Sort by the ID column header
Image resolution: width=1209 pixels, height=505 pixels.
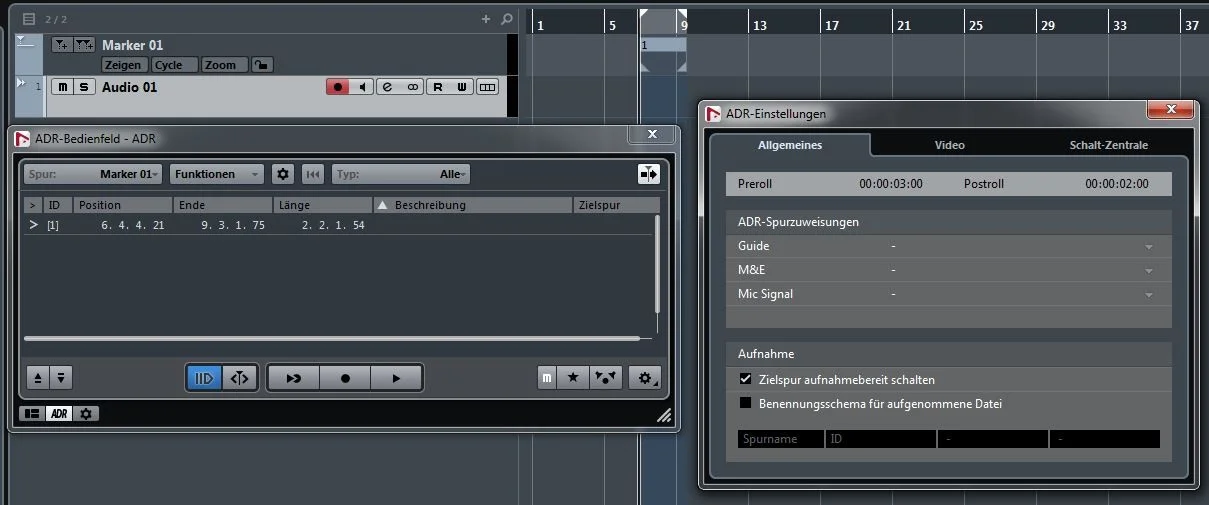click(x=58, y=205)
